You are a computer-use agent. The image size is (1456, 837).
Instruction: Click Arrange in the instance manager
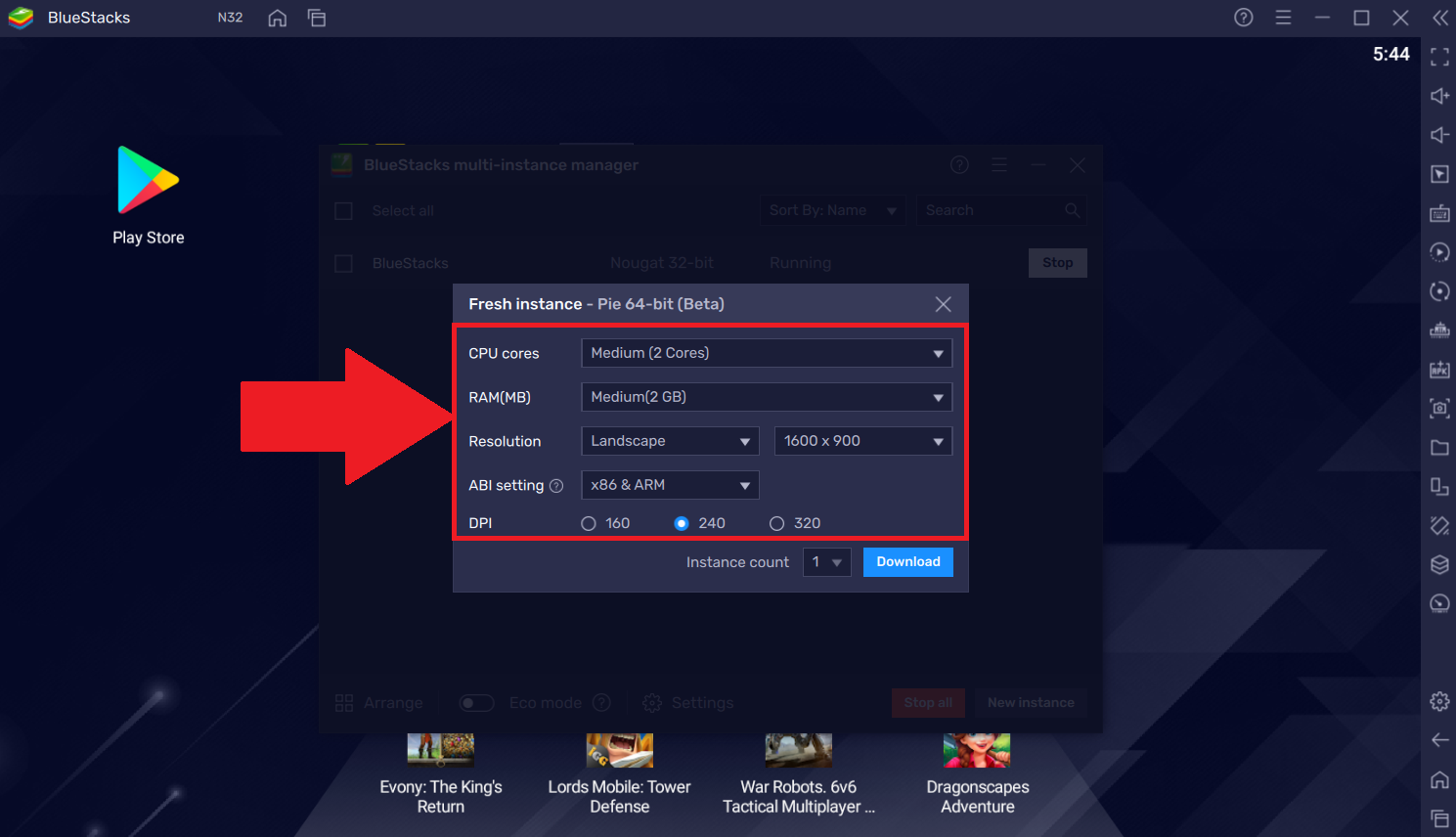379,703
